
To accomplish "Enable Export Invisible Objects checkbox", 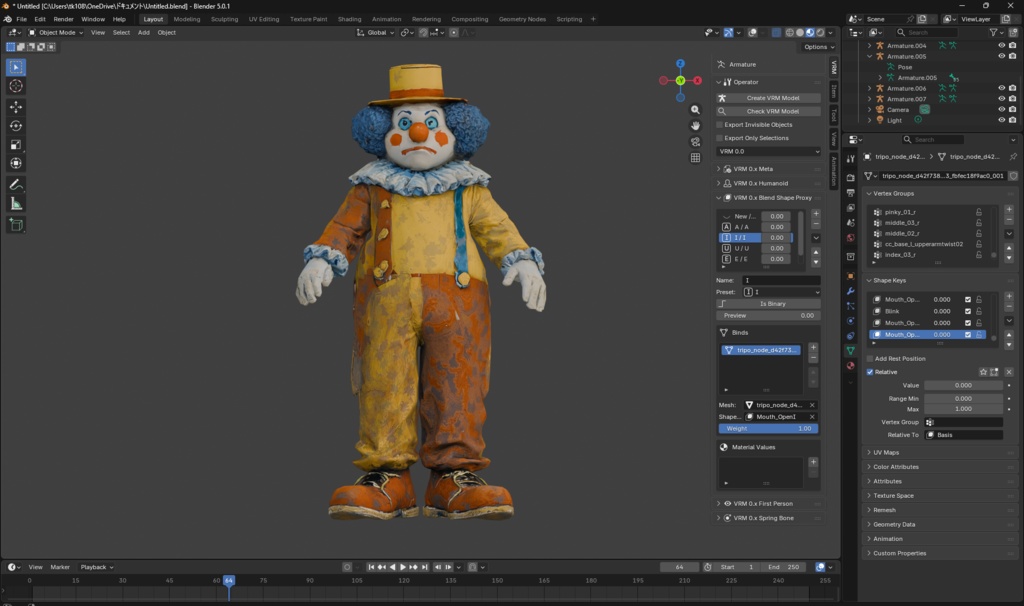I will point(720,125).
